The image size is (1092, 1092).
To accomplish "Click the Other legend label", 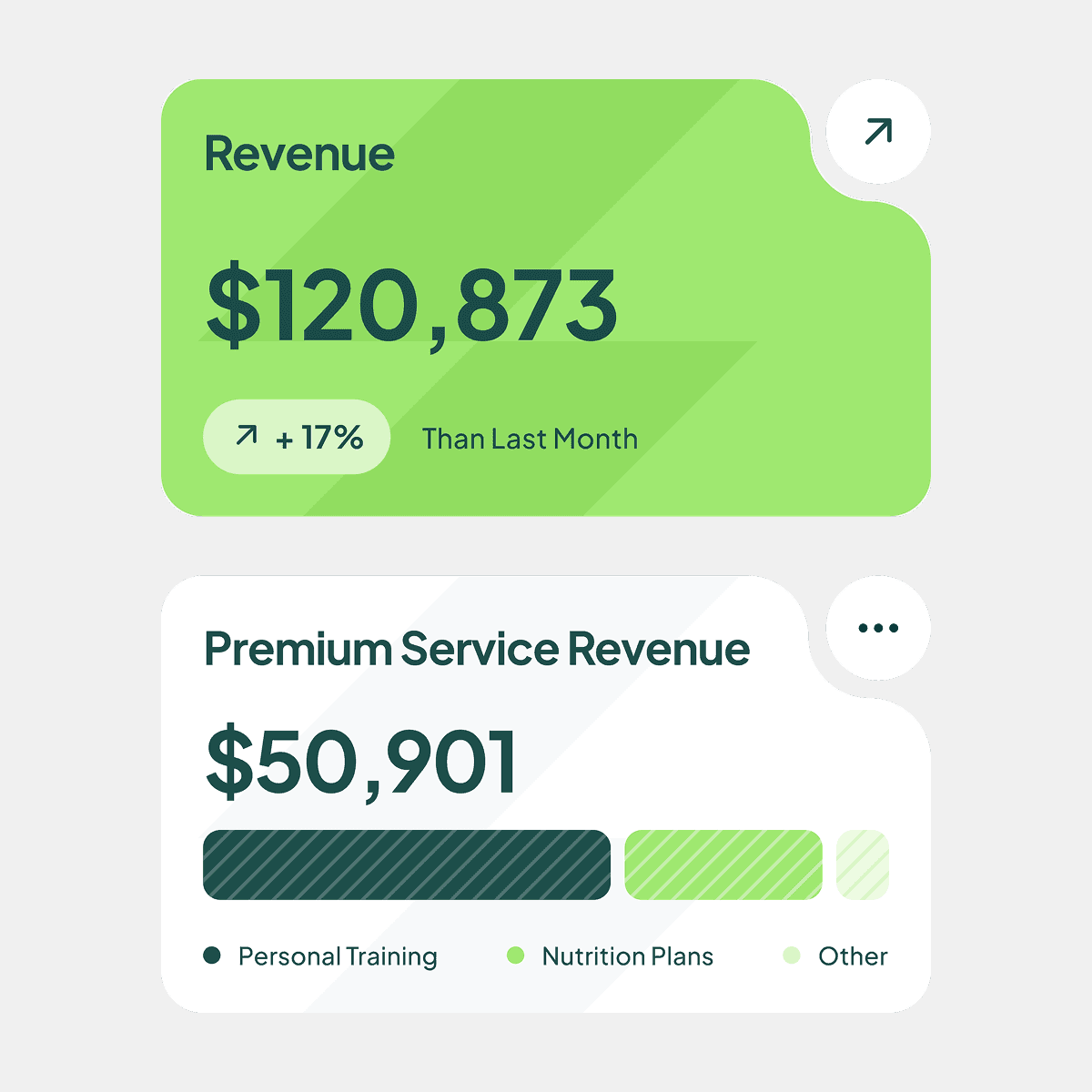I will [x=853, y=956].
